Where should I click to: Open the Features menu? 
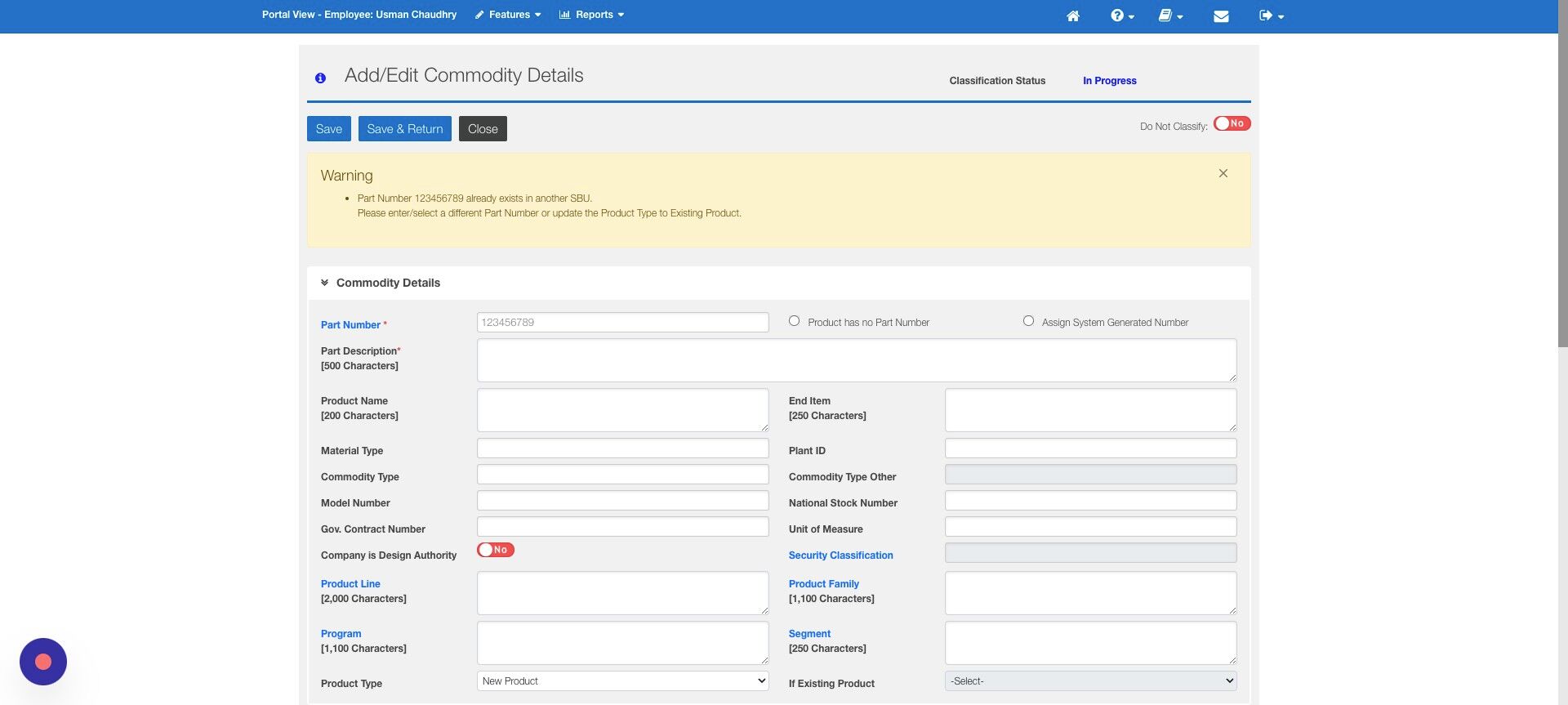[x=508, y=15]
